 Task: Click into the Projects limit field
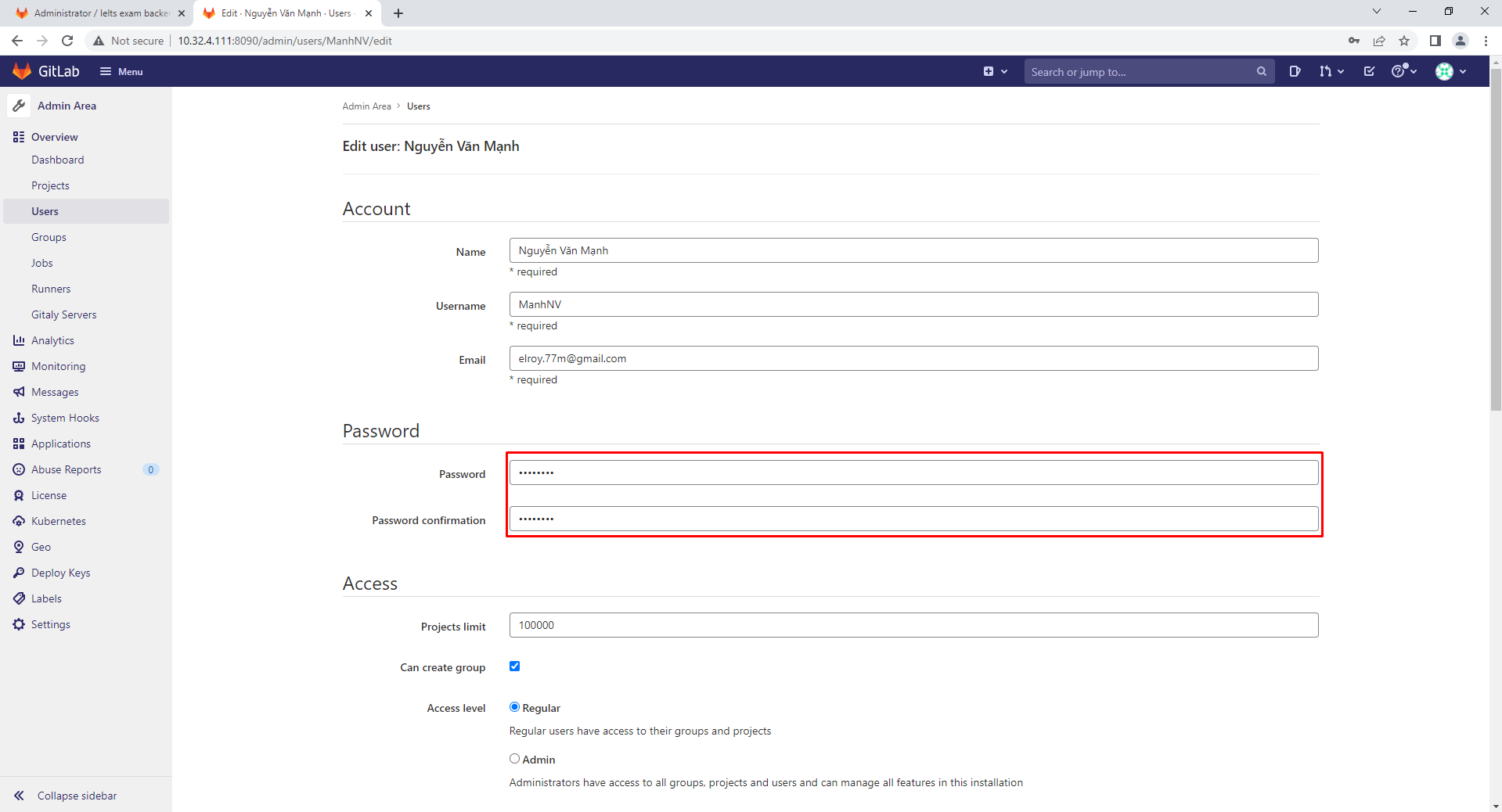click(x=913, y=625)
